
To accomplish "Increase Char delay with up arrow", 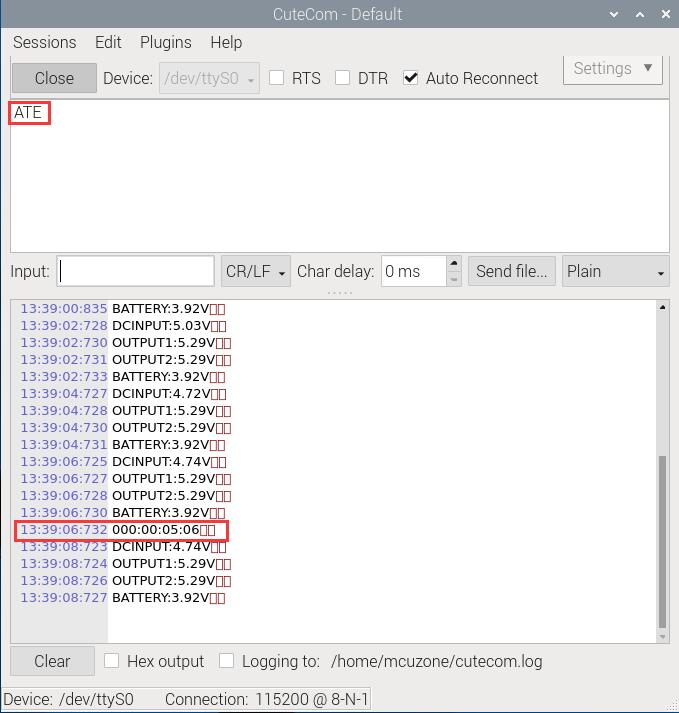I will [453, 263].
